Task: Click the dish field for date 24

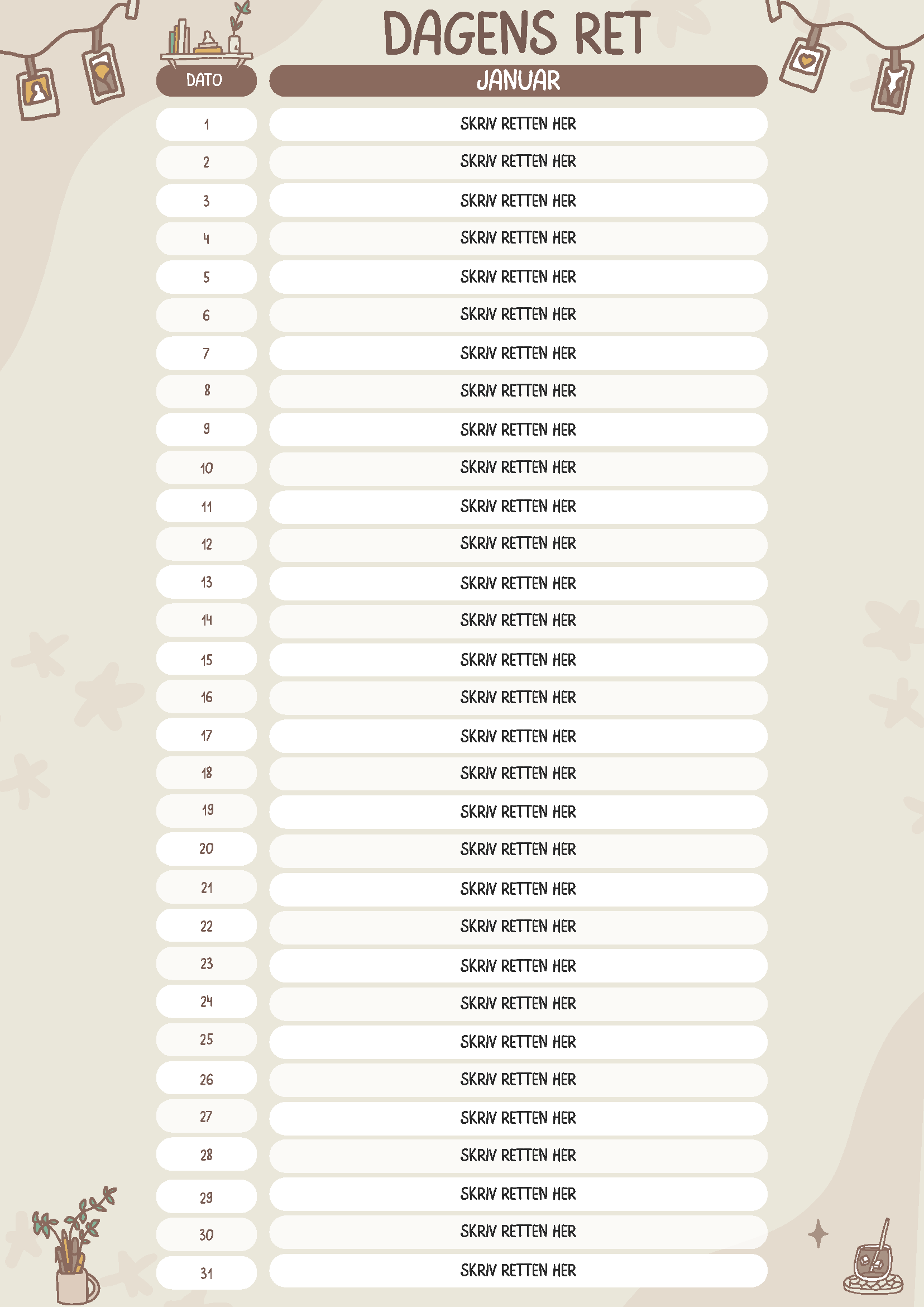Action: [x=518, y=1003]
